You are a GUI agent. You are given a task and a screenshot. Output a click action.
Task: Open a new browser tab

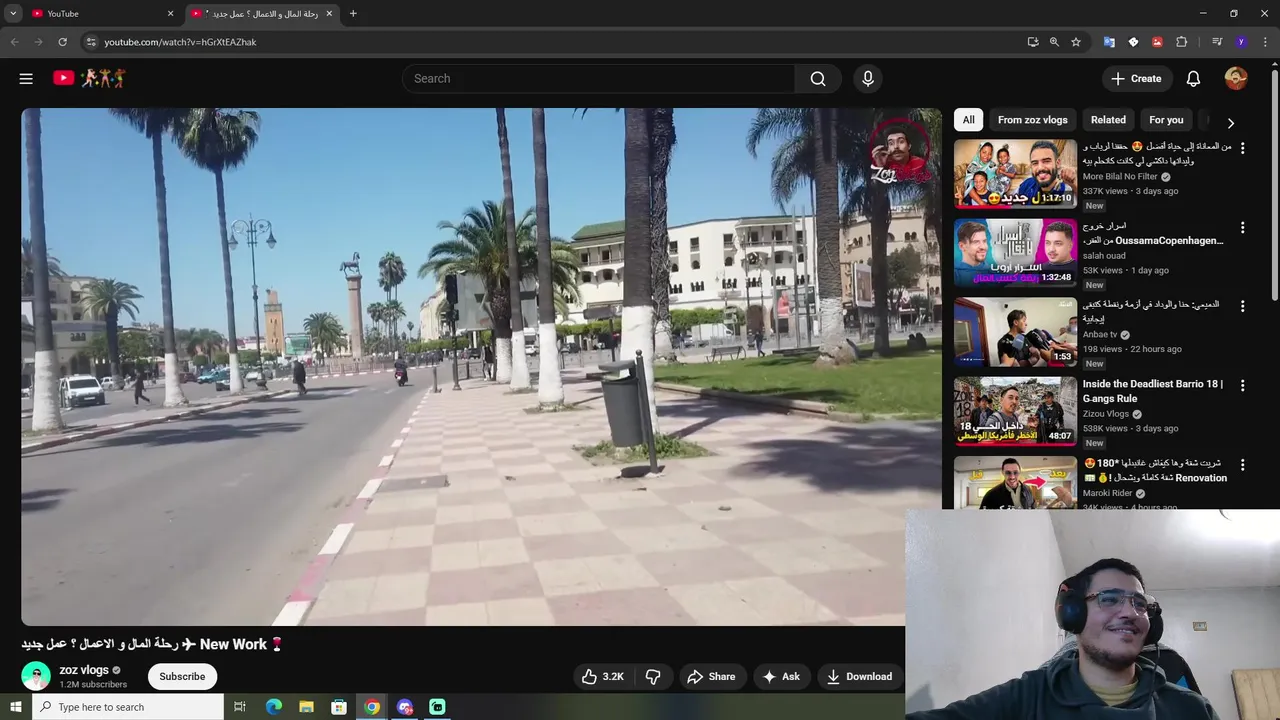coord(353,14)
